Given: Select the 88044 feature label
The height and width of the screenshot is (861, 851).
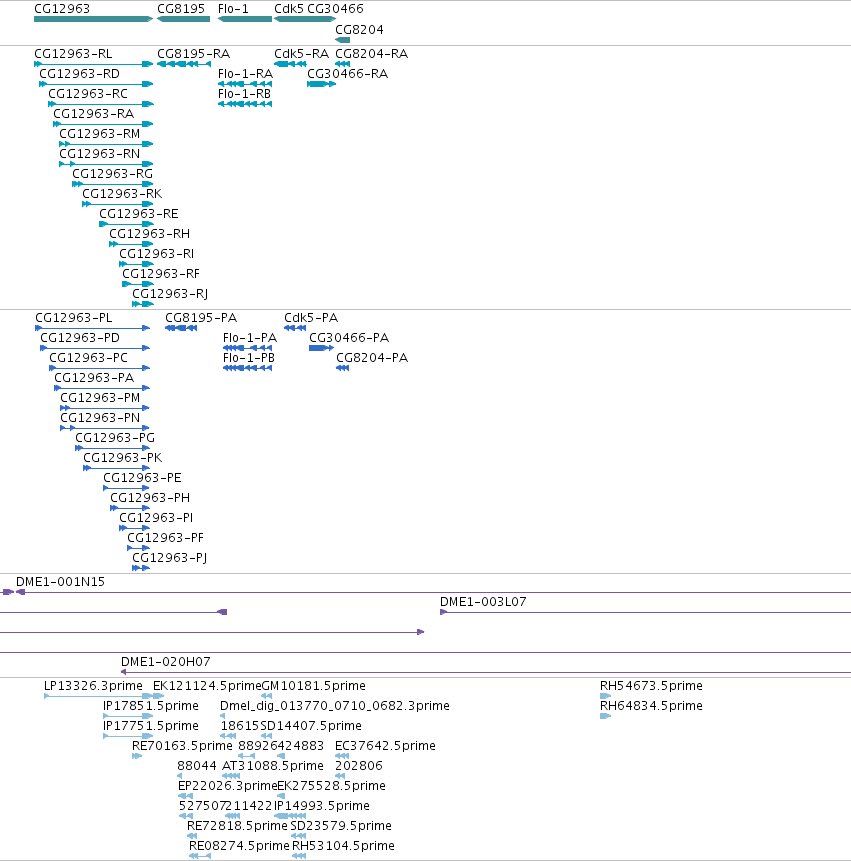Looking at the screenshot, I should (197, 766).
